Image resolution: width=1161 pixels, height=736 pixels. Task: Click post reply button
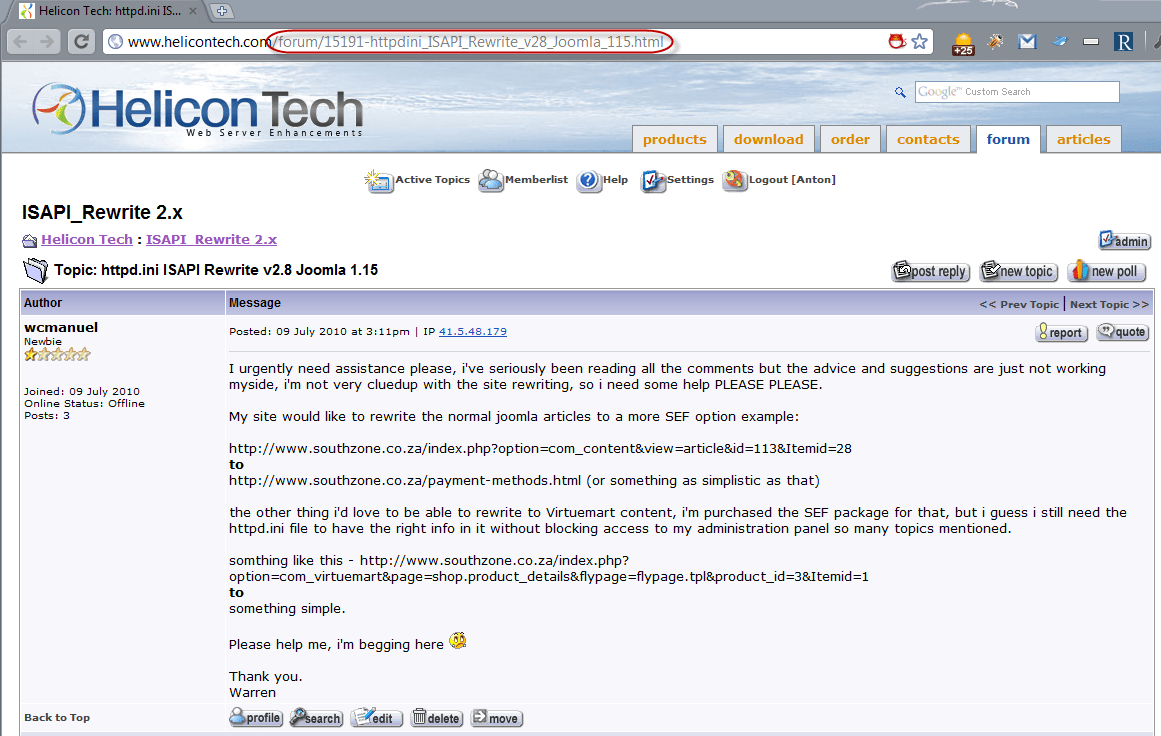click(x=931, y=272)
